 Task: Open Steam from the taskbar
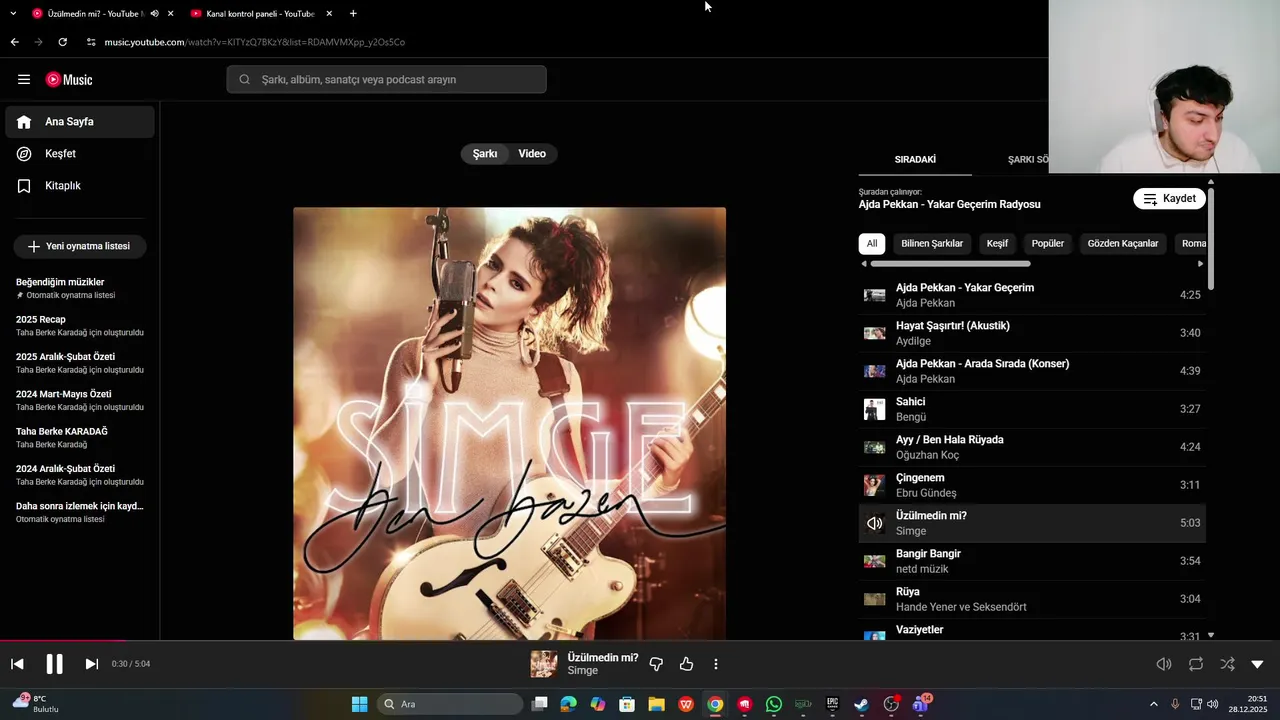[861, 704]
